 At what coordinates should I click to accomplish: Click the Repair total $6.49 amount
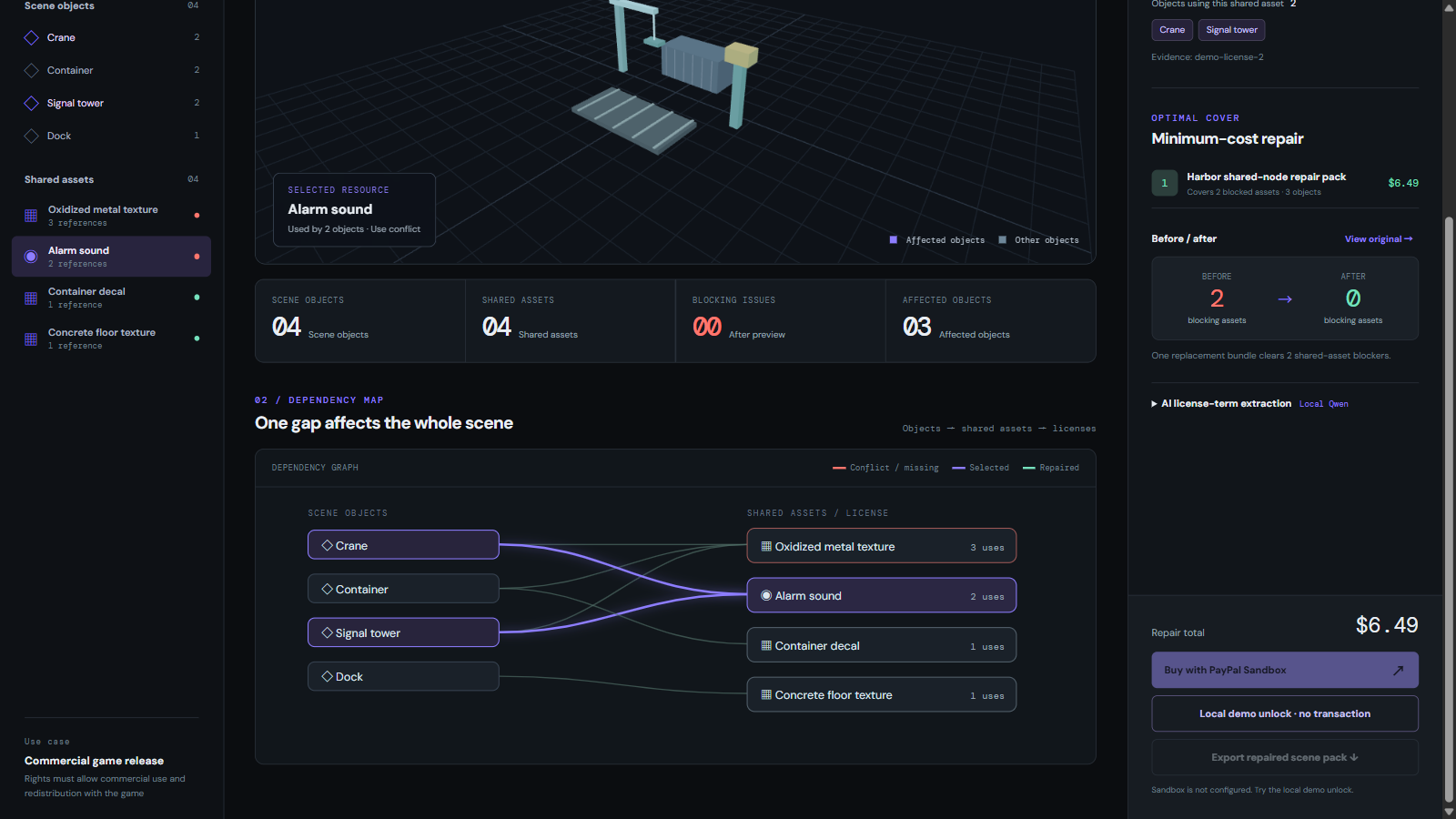pos(1387,625)
